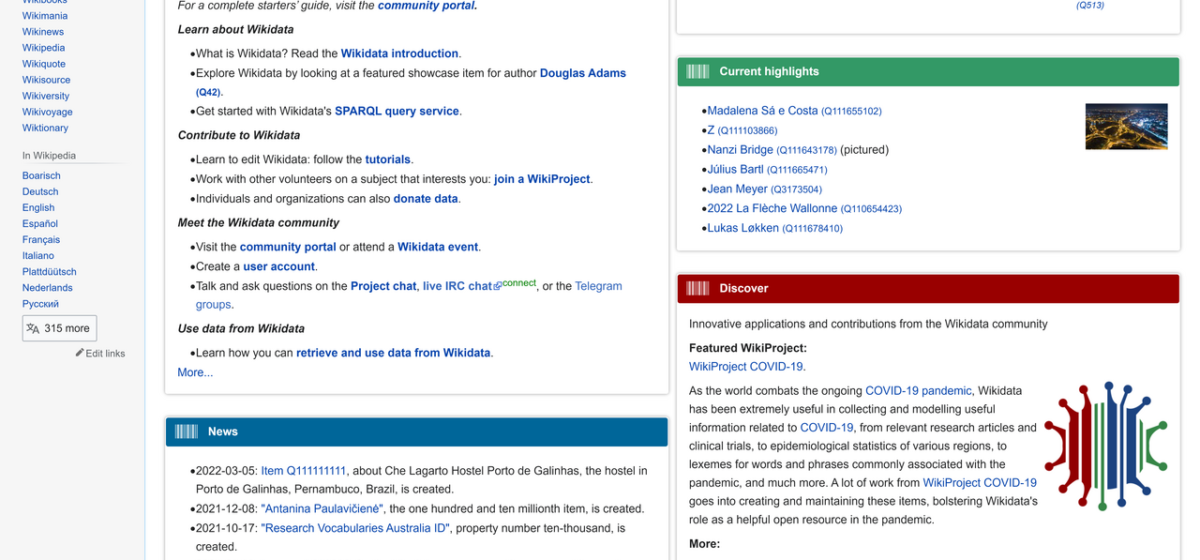
Task: Select English language link
Action: coord(38,208)
